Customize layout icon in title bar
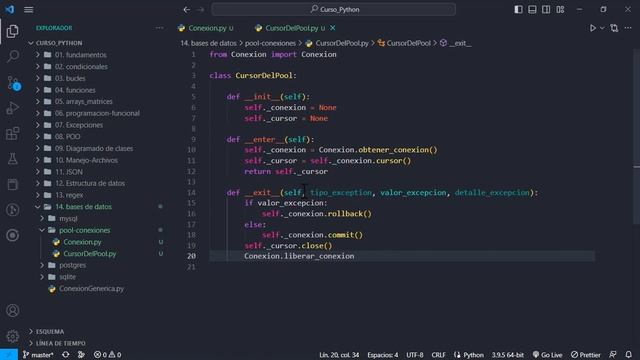This screenshot has width=640, height=360. coord(560,9)
